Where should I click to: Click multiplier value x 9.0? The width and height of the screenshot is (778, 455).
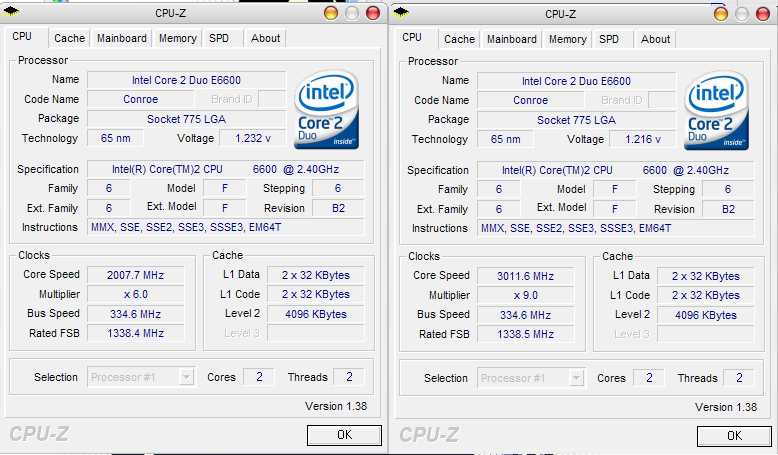click(x=525, y=295)
